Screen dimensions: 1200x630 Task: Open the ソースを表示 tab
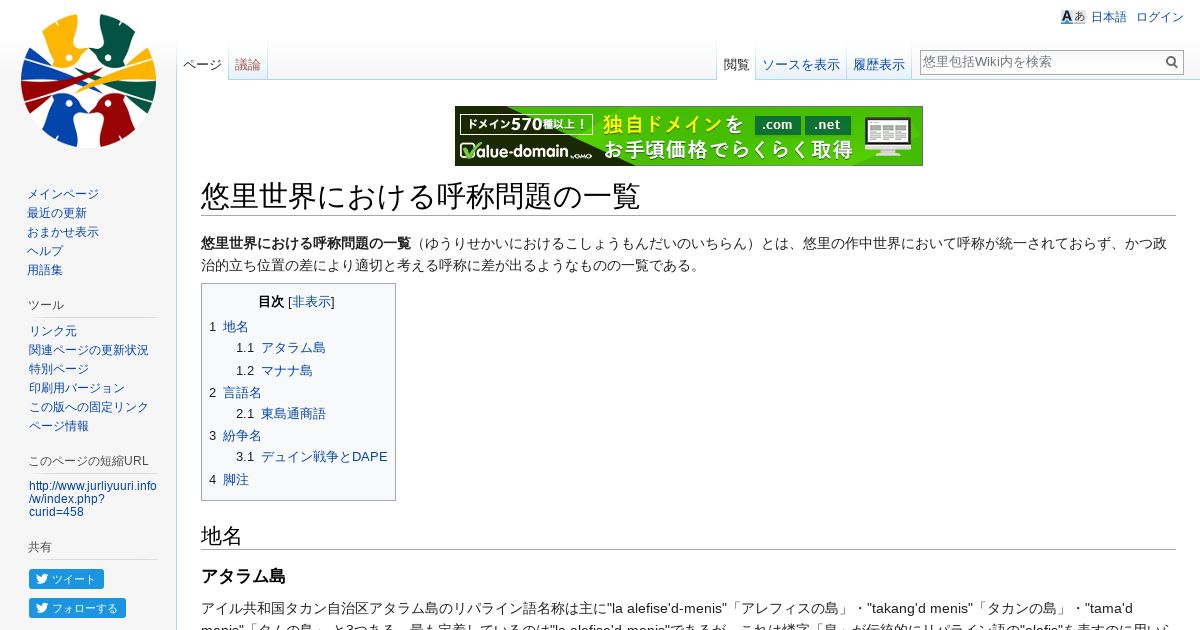pyautogui.click(x=801, y=64)
